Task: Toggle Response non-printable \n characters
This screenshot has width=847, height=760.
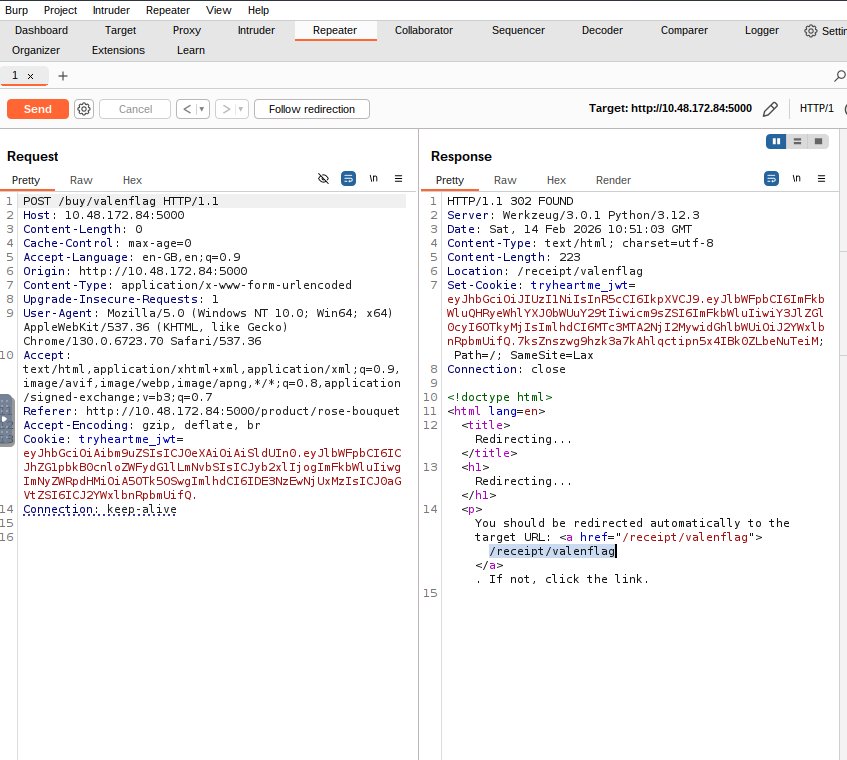Action: pyautogui.click(x=796, y=179)
